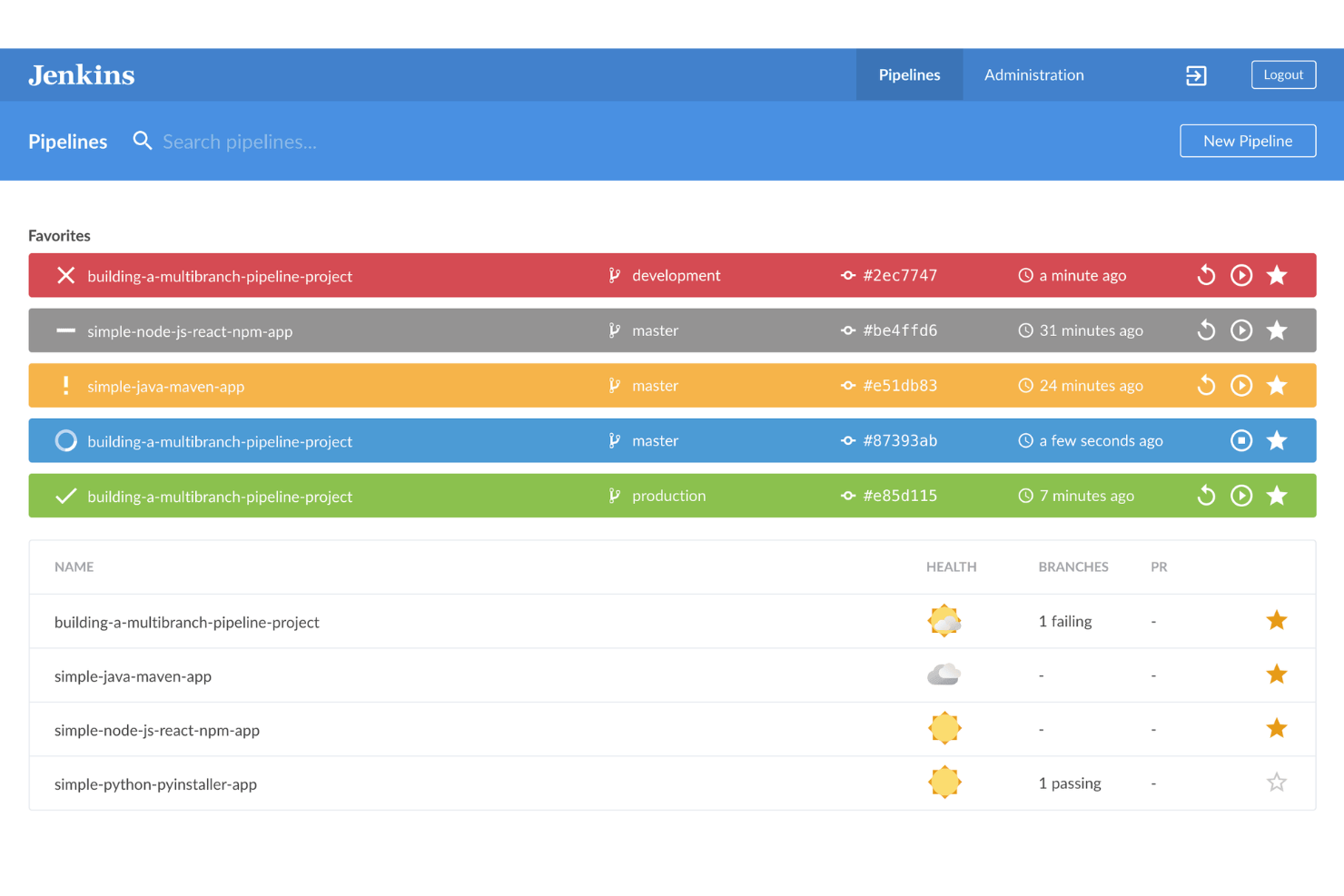Switch to the Administration tab

coord(1033,74)
